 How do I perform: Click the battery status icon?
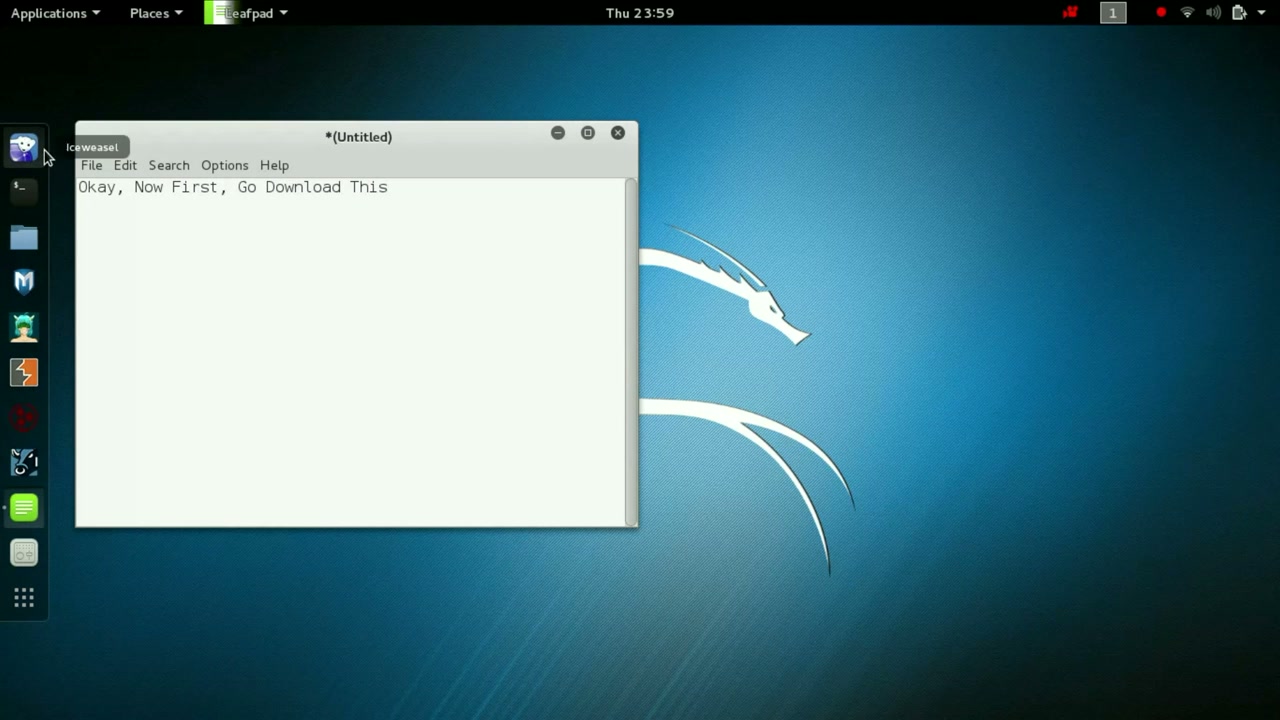point(1239,13)
